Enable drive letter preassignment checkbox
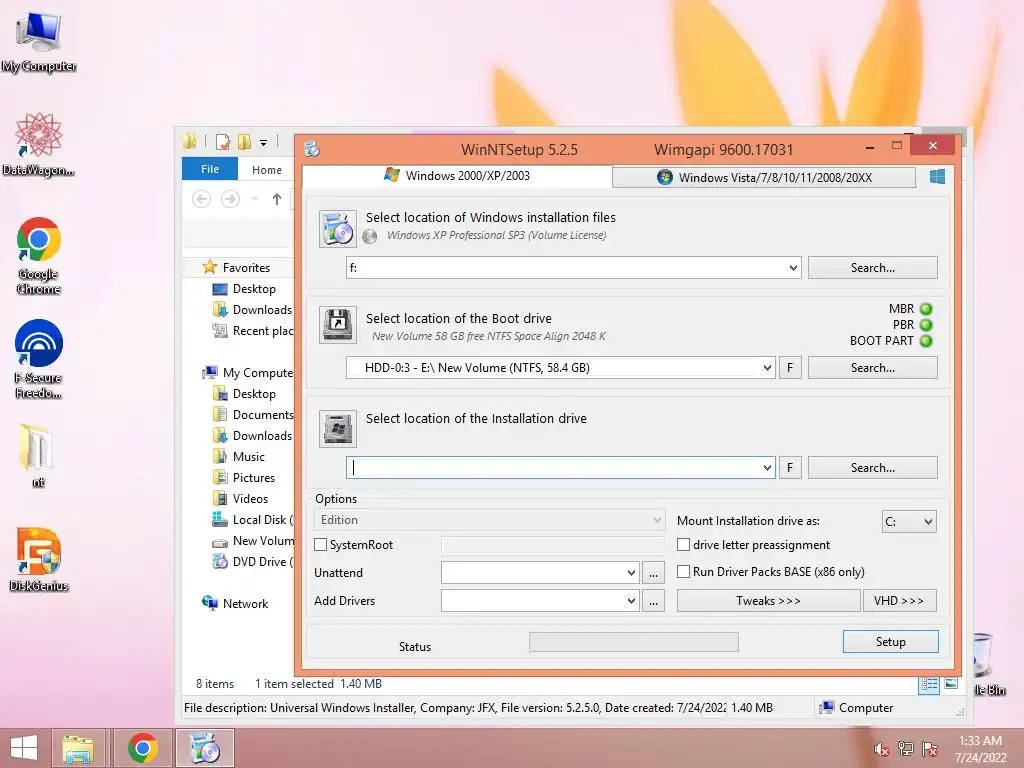1024x768 pixels. click(683, 545)
